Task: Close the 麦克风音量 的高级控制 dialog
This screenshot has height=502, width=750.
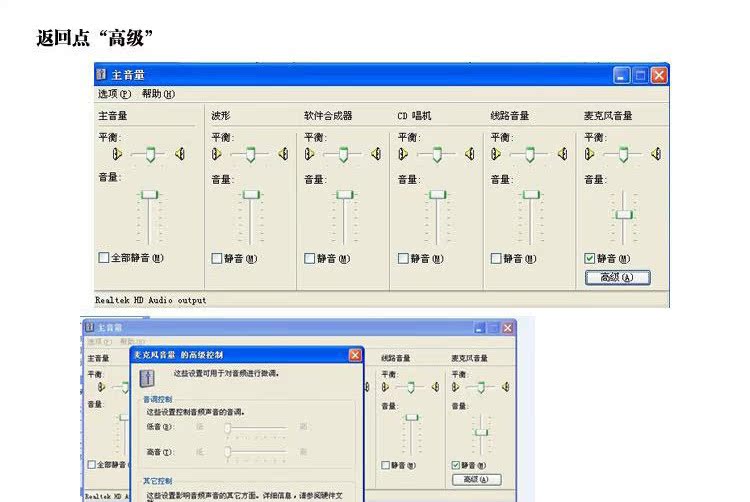Action: [355, 355]
